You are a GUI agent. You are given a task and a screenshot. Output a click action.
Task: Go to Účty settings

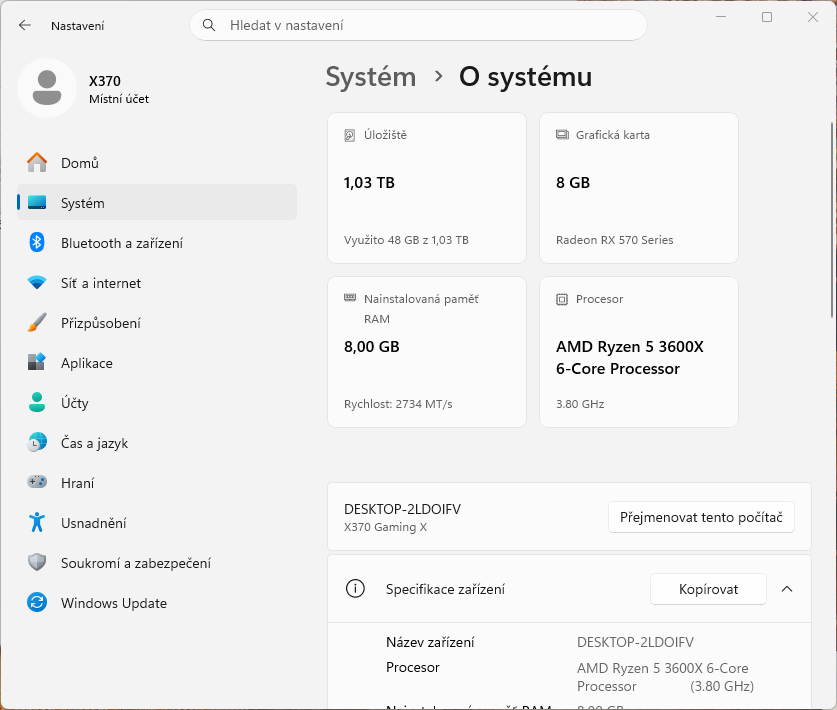(75, 403)
